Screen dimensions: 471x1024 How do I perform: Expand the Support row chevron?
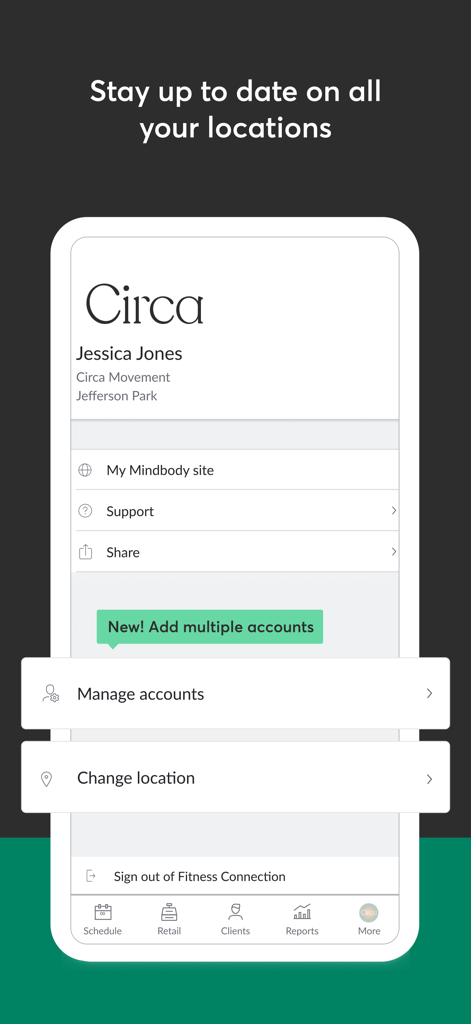point(394,511)
